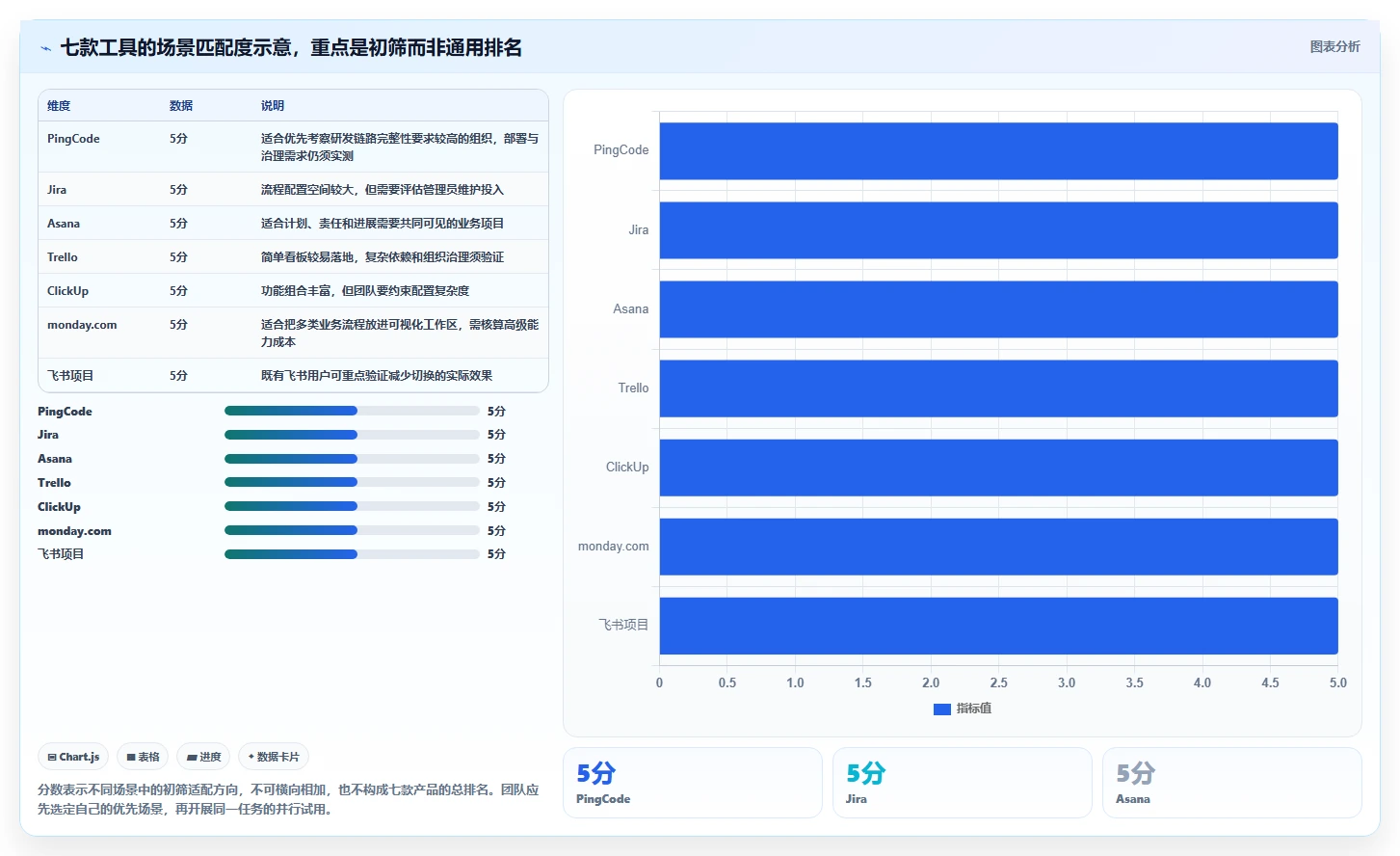
Task: Click the 既有飞书用户 description text
Action: click(x=377, y=376)
